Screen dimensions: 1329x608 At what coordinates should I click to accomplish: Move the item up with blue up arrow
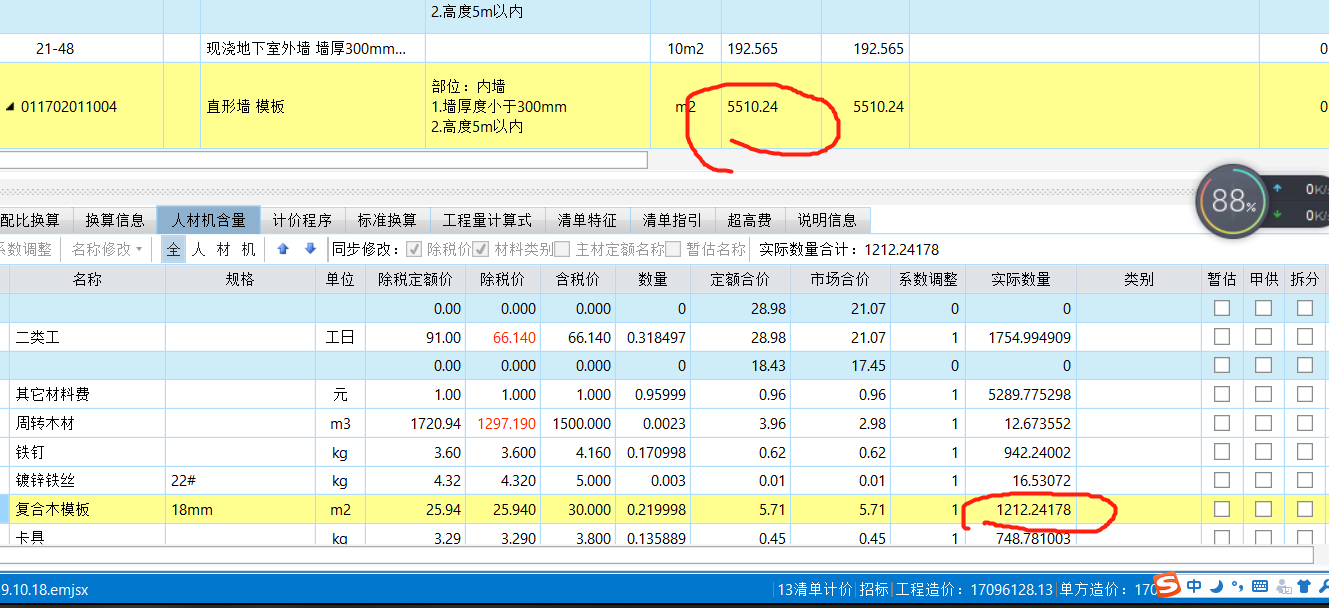(x=283, y=249)
